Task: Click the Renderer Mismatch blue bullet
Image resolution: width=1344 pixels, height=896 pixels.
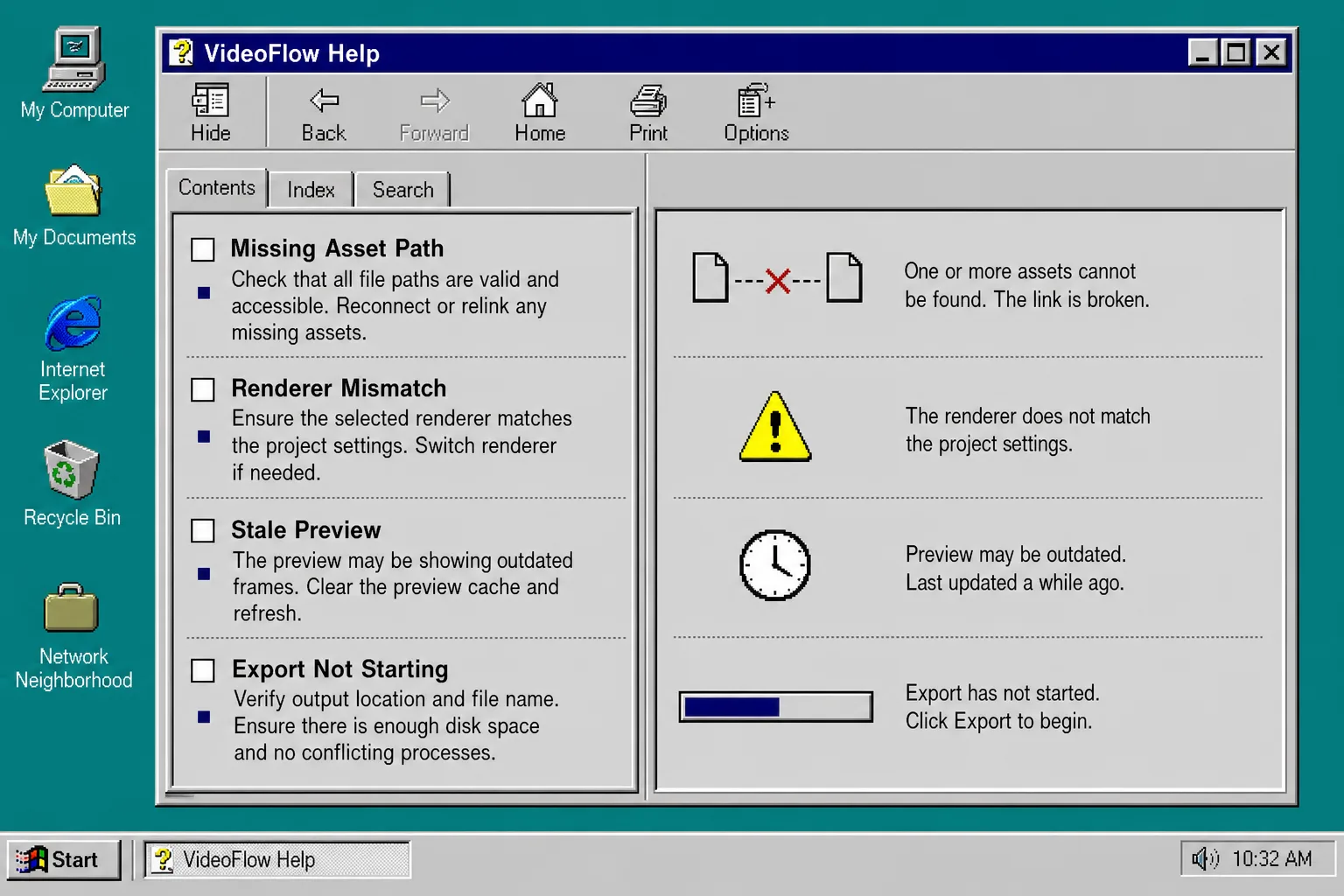Action: 204,436
